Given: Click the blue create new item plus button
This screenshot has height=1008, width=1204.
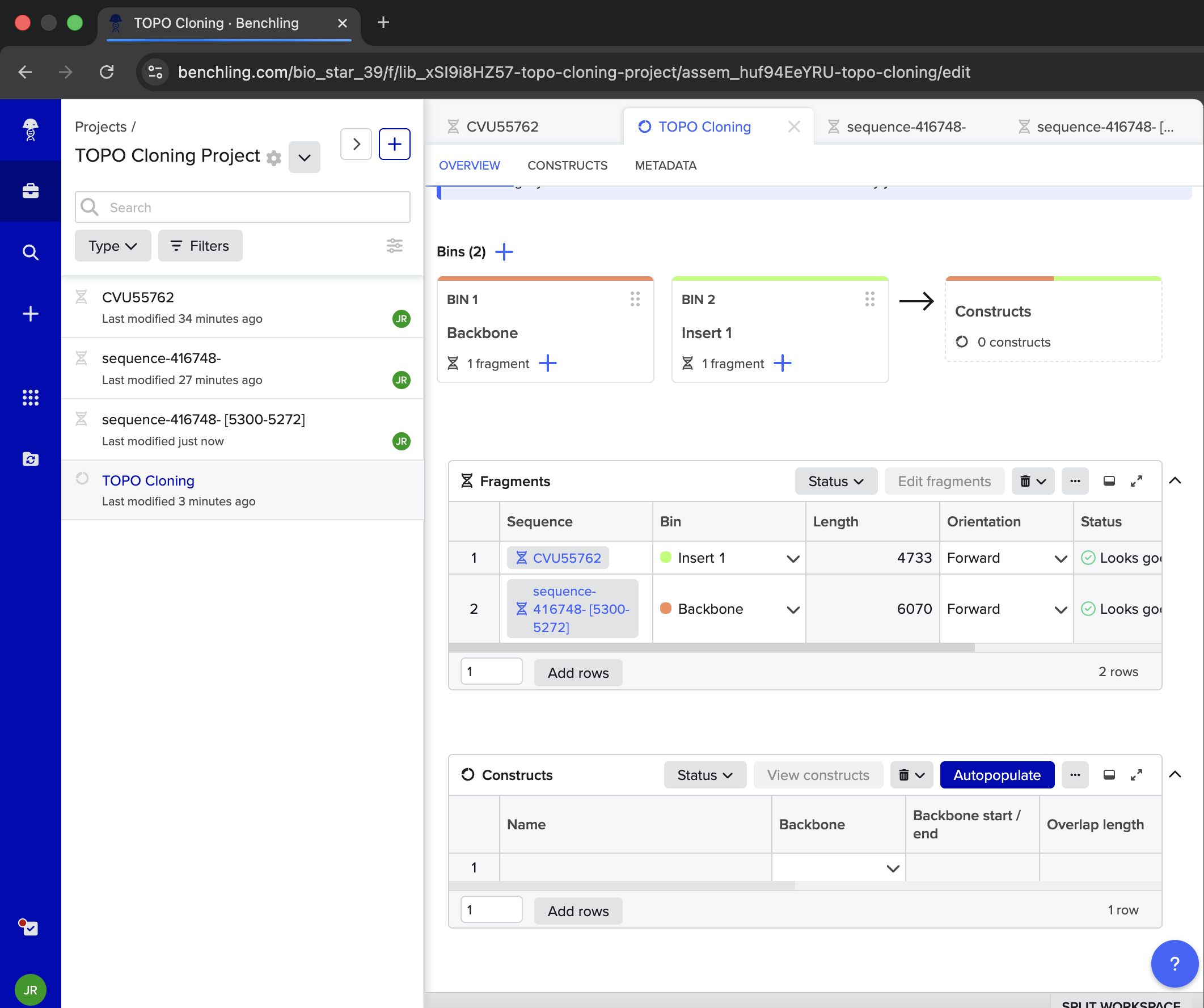Looking at the screenshot, I should click(395, 144).
